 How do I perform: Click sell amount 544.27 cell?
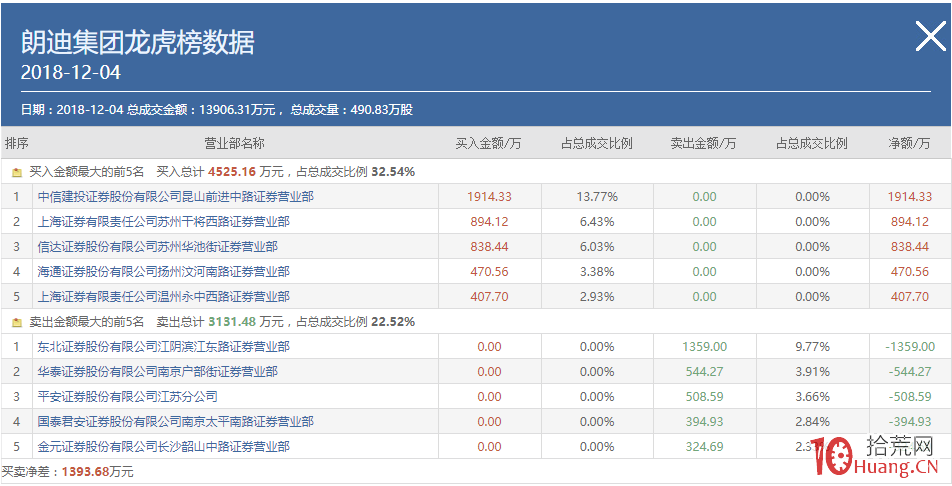pos(704,371)
